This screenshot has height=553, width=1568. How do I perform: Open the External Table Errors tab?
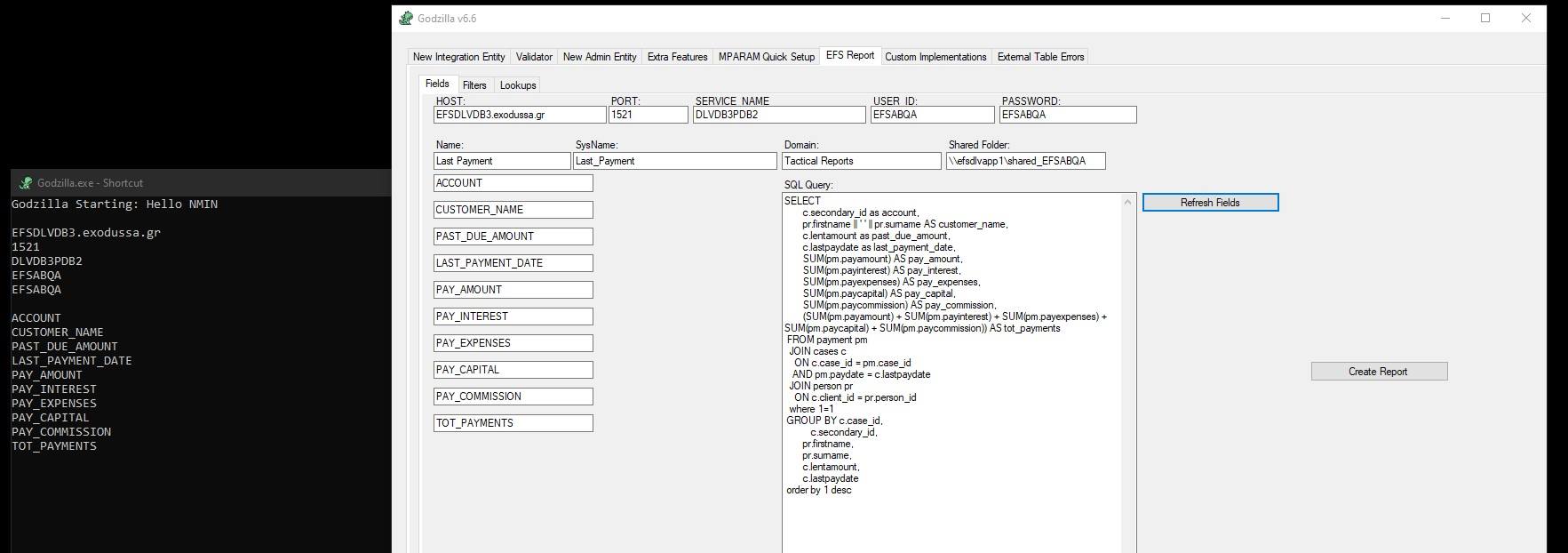click(x=1040, y=57)
